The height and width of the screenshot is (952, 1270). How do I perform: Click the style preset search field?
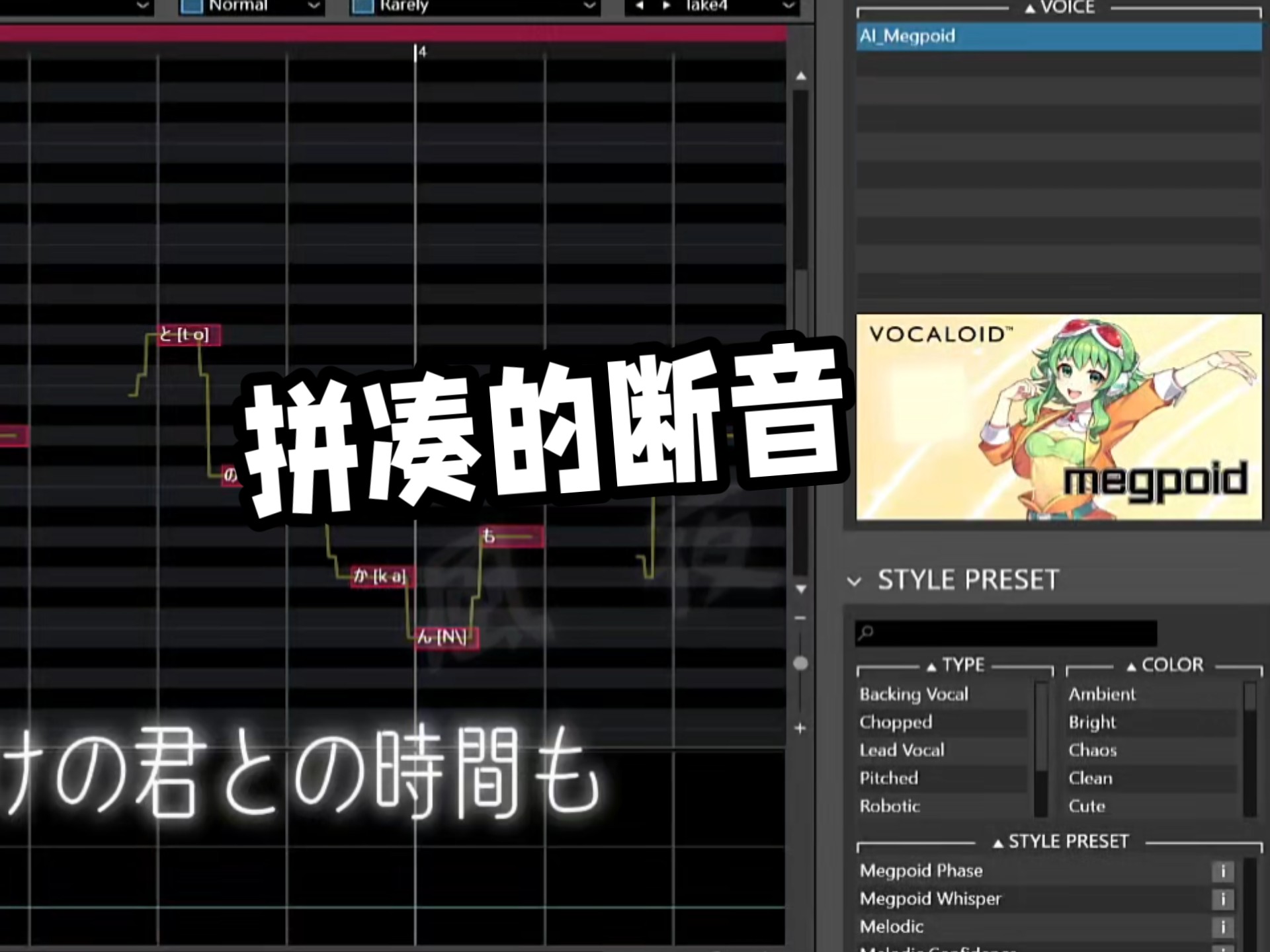[x=1006, y=633]
